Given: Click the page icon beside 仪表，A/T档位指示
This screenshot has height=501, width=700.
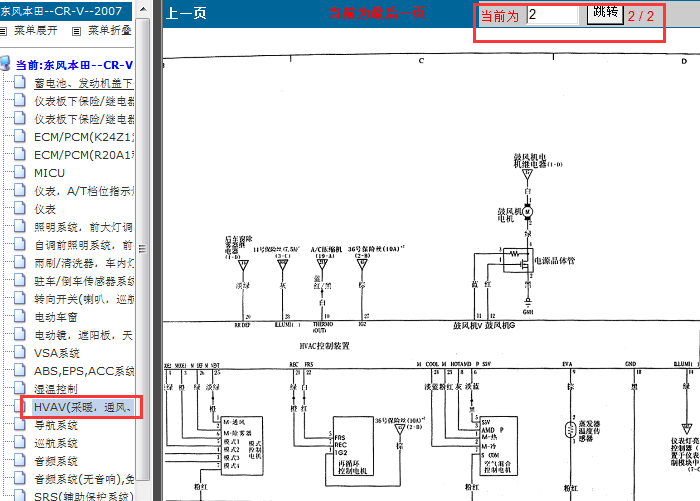Looking at the screenshot, I should [x=20, y=190].
